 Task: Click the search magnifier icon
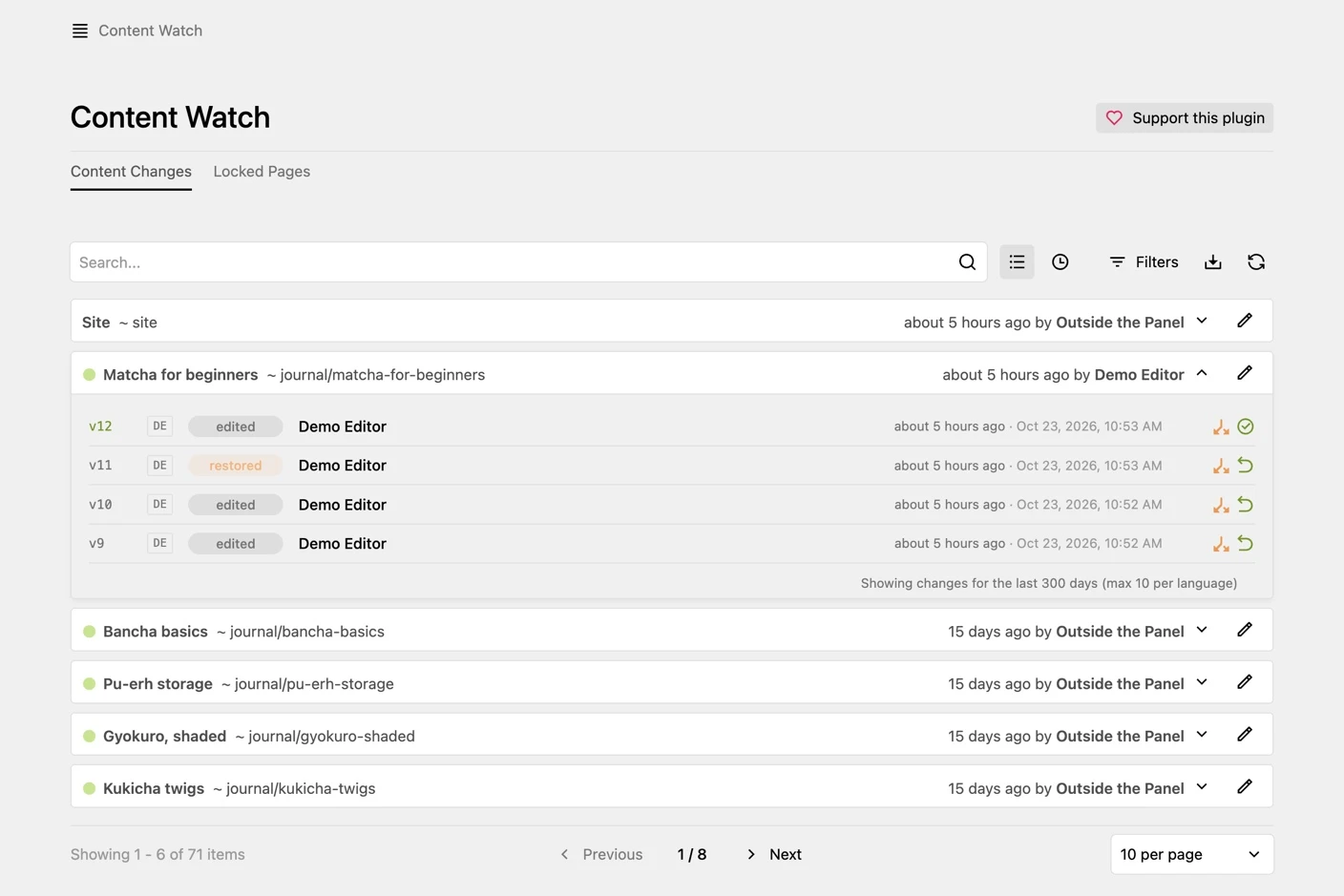click(967, 262)
